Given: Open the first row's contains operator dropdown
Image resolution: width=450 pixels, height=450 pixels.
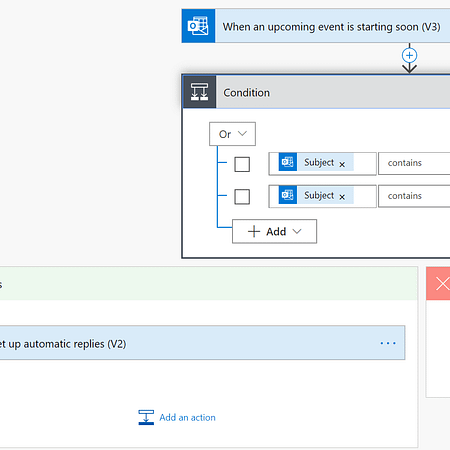Looking at the screenshot, I should pyautogui.click(x=414, y=164).
